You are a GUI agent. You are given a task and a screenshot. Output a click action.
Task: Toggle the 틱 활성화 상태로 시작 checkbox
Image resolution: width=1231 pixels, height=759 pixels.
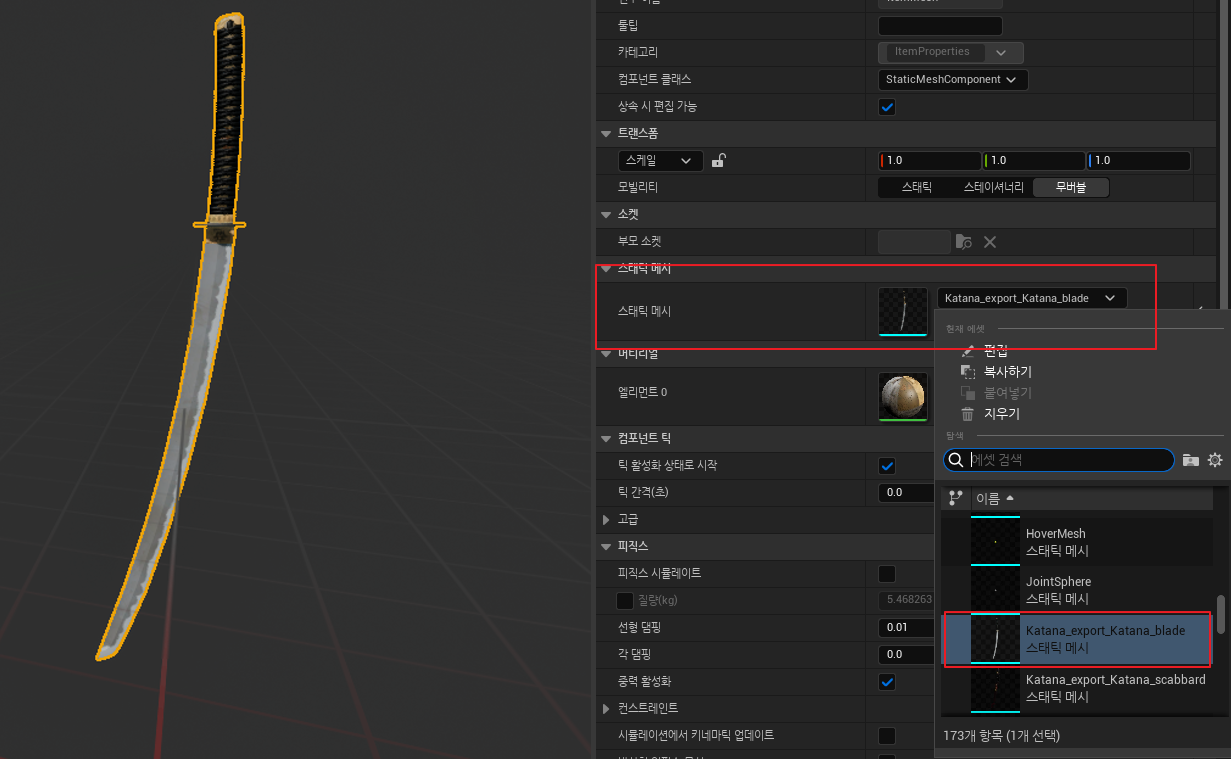[887, 466]
